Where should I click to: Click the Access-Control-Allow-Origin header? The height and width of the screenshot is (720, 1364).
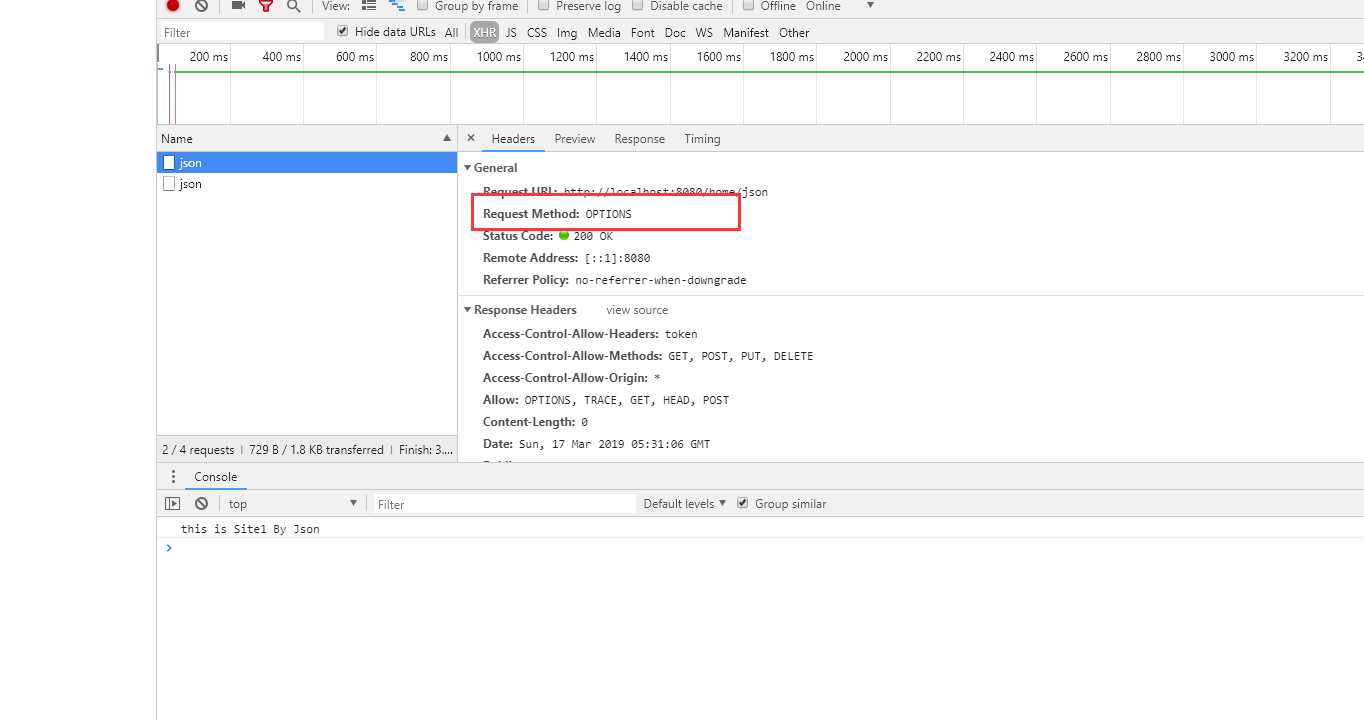pos(571,378)
